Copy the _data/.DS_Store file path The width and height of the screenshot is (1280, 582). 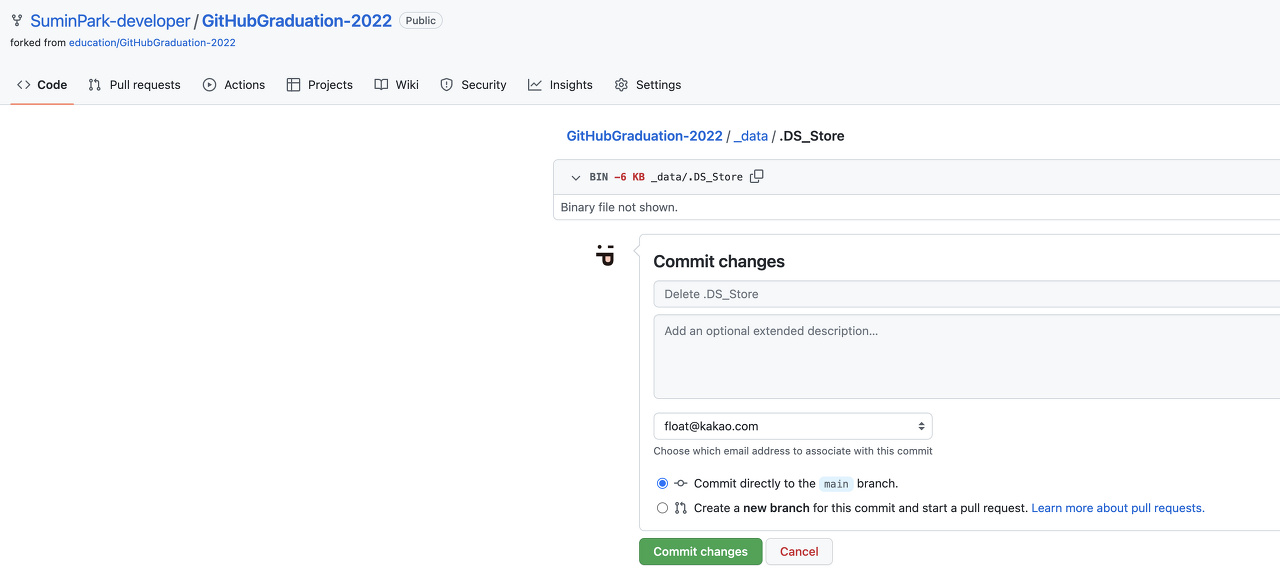coord(757,177)
